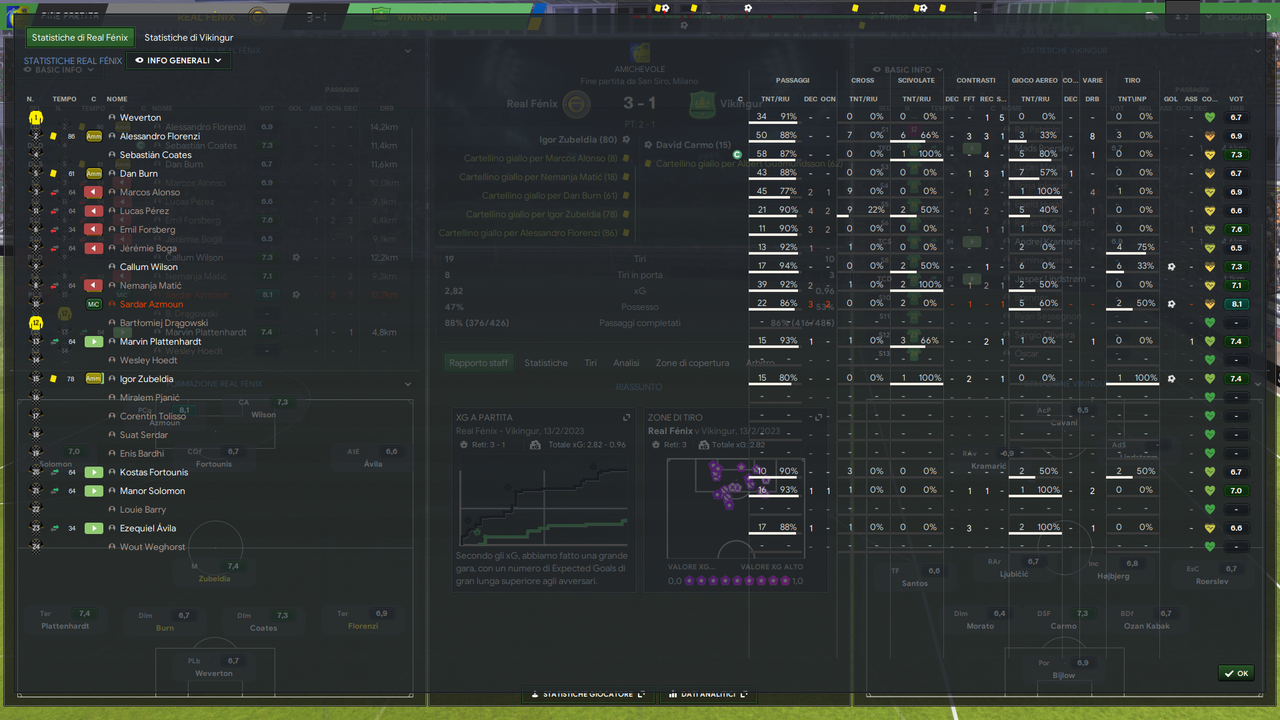Open the Info Generali view dropdown
1280x720 pixels.
point(178,60)
